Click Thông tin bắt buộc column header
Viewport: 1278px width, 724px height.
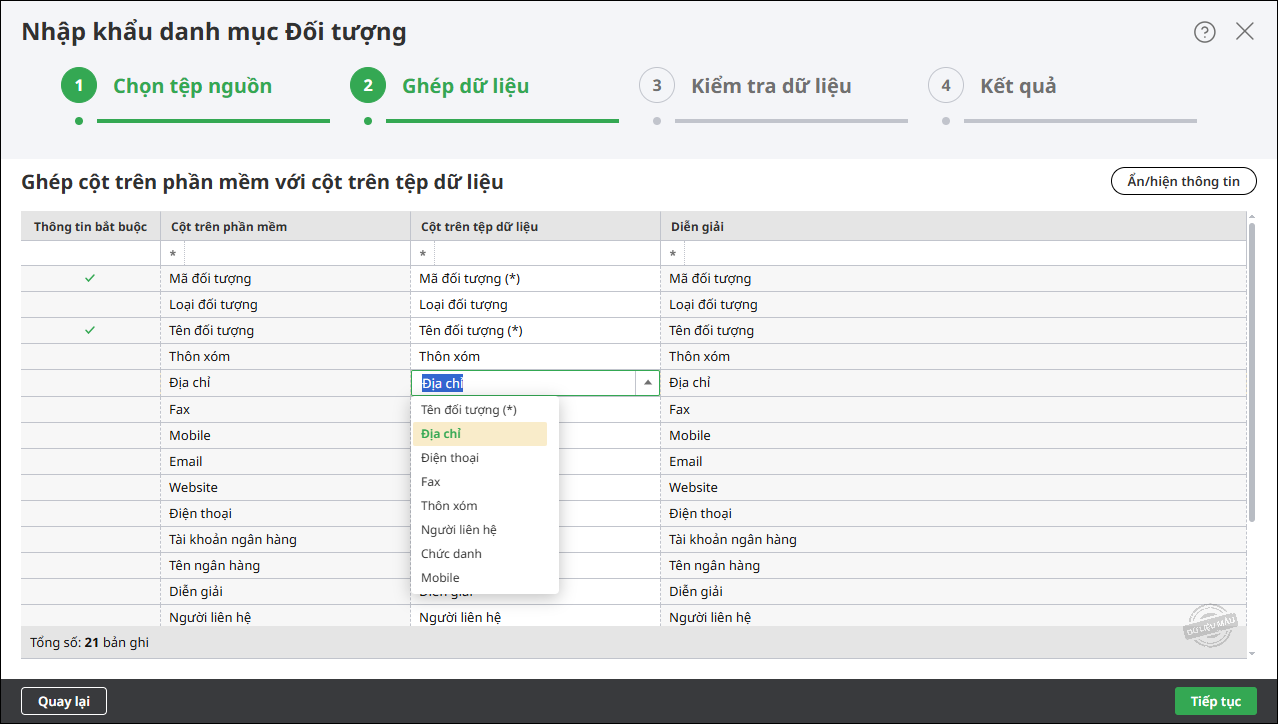91,227
